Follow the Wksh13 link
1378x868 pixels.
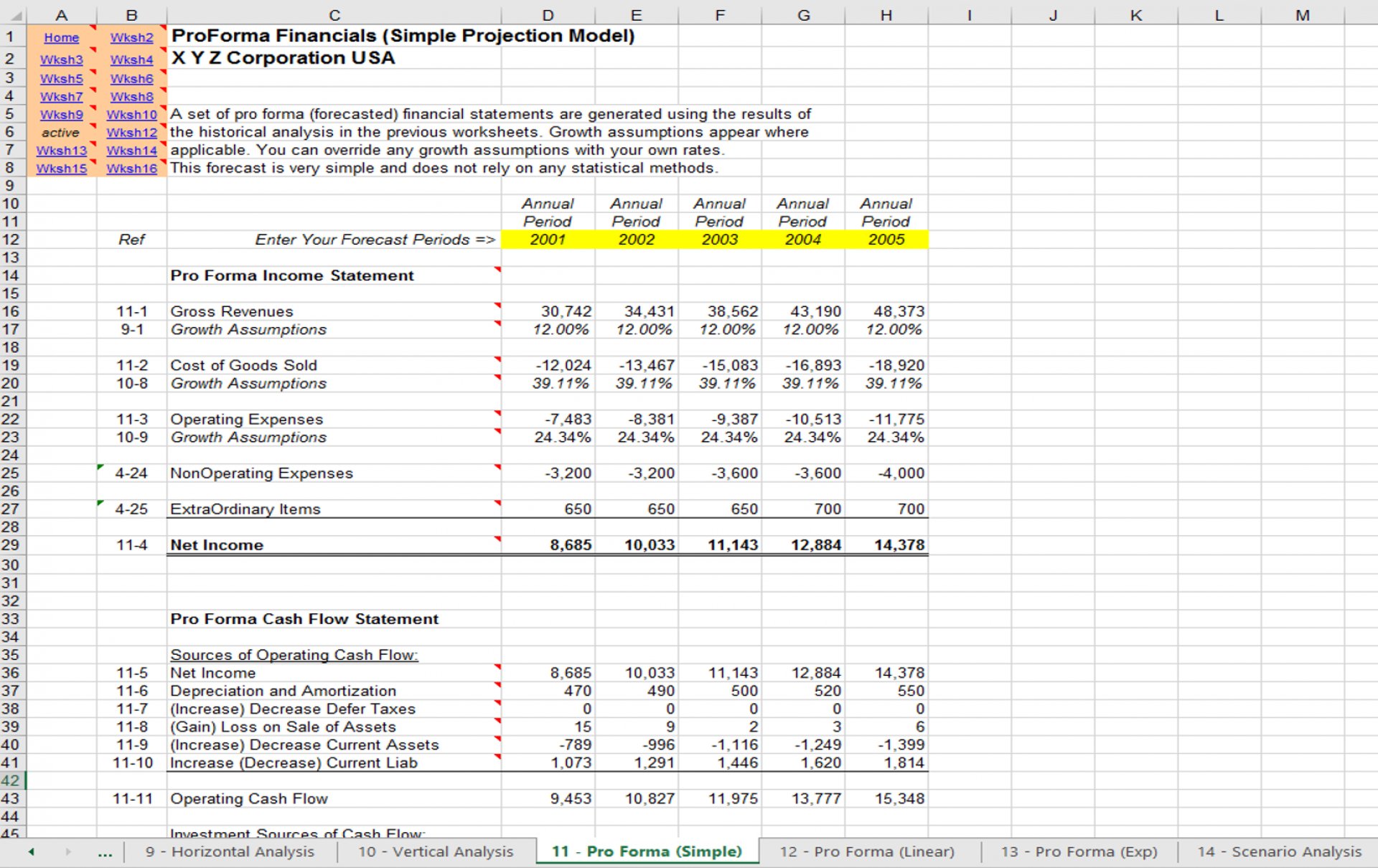(x=61, y=151)
